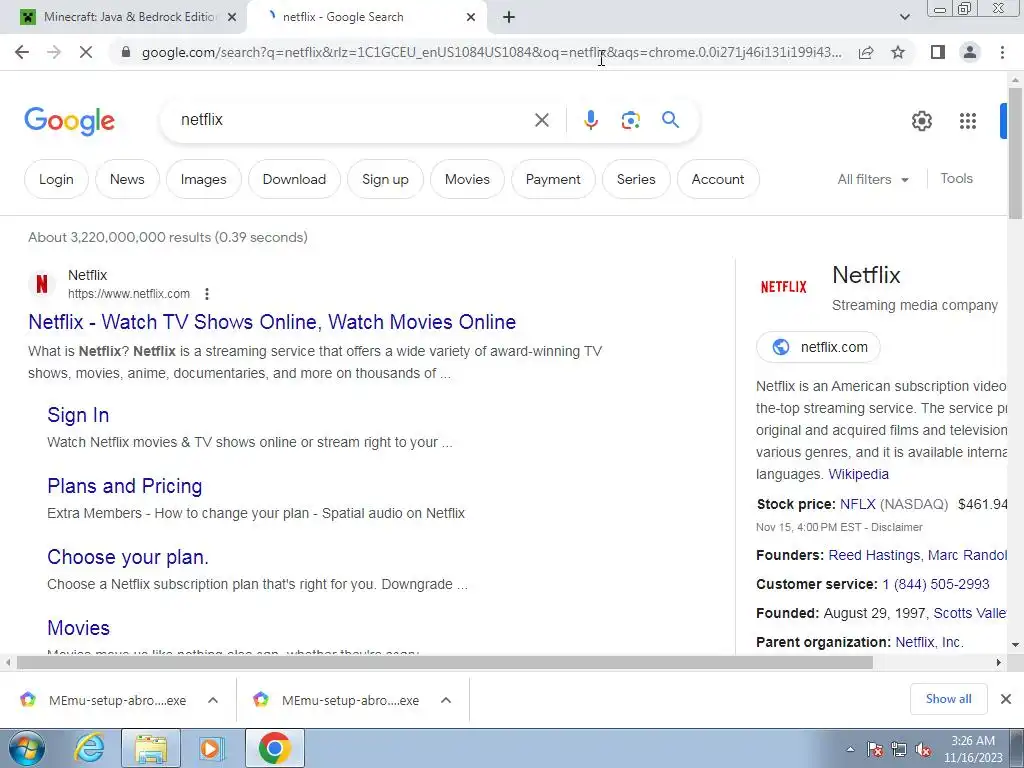Share this page via the share icon
Image resolution: width=1024 pixels, height=768 pixels.
(866, 52)
